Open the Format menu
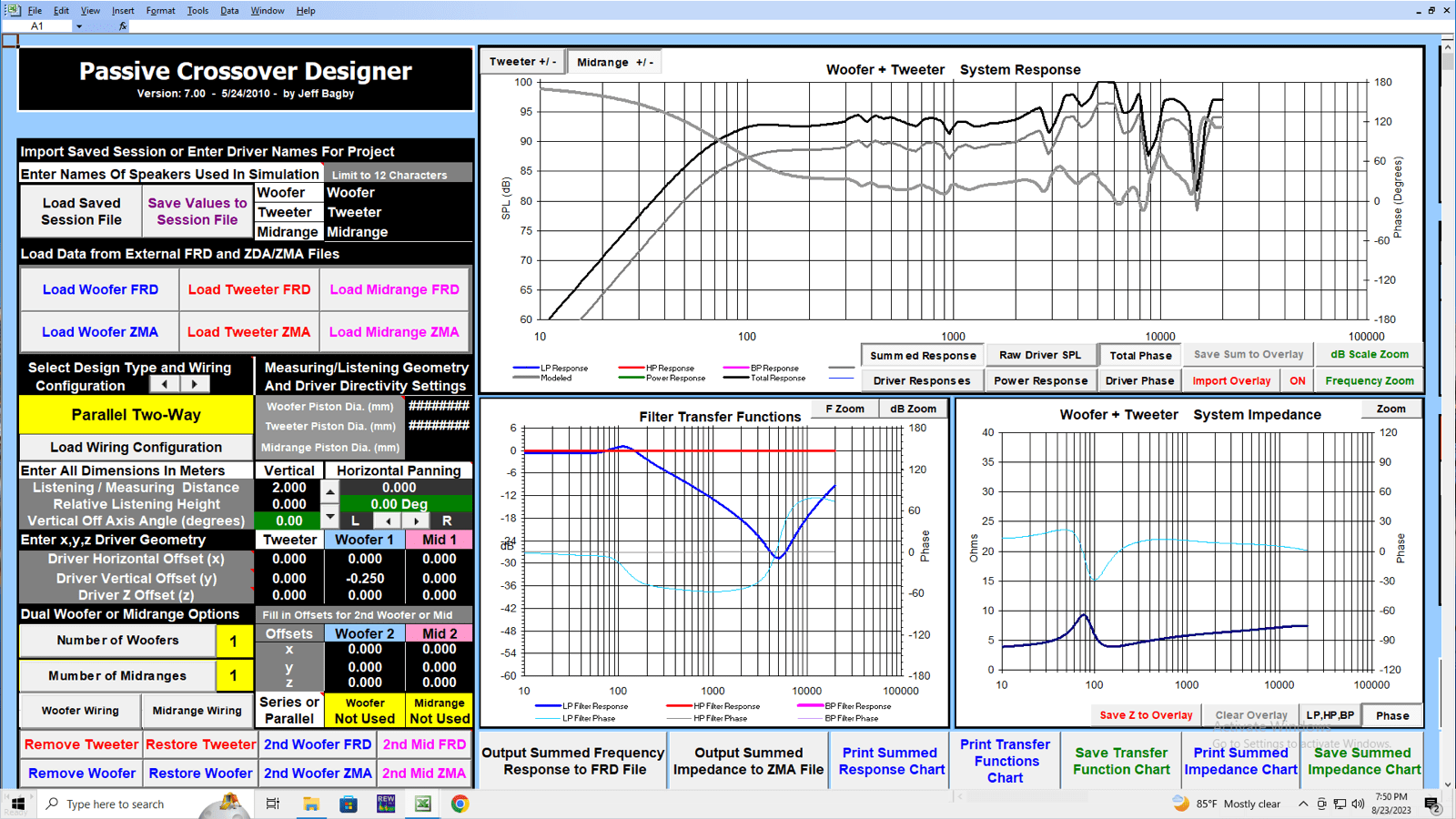Image resolution: width=1456 pixels, height=819 pixels. pyautogui.click(x=160, y=11)
